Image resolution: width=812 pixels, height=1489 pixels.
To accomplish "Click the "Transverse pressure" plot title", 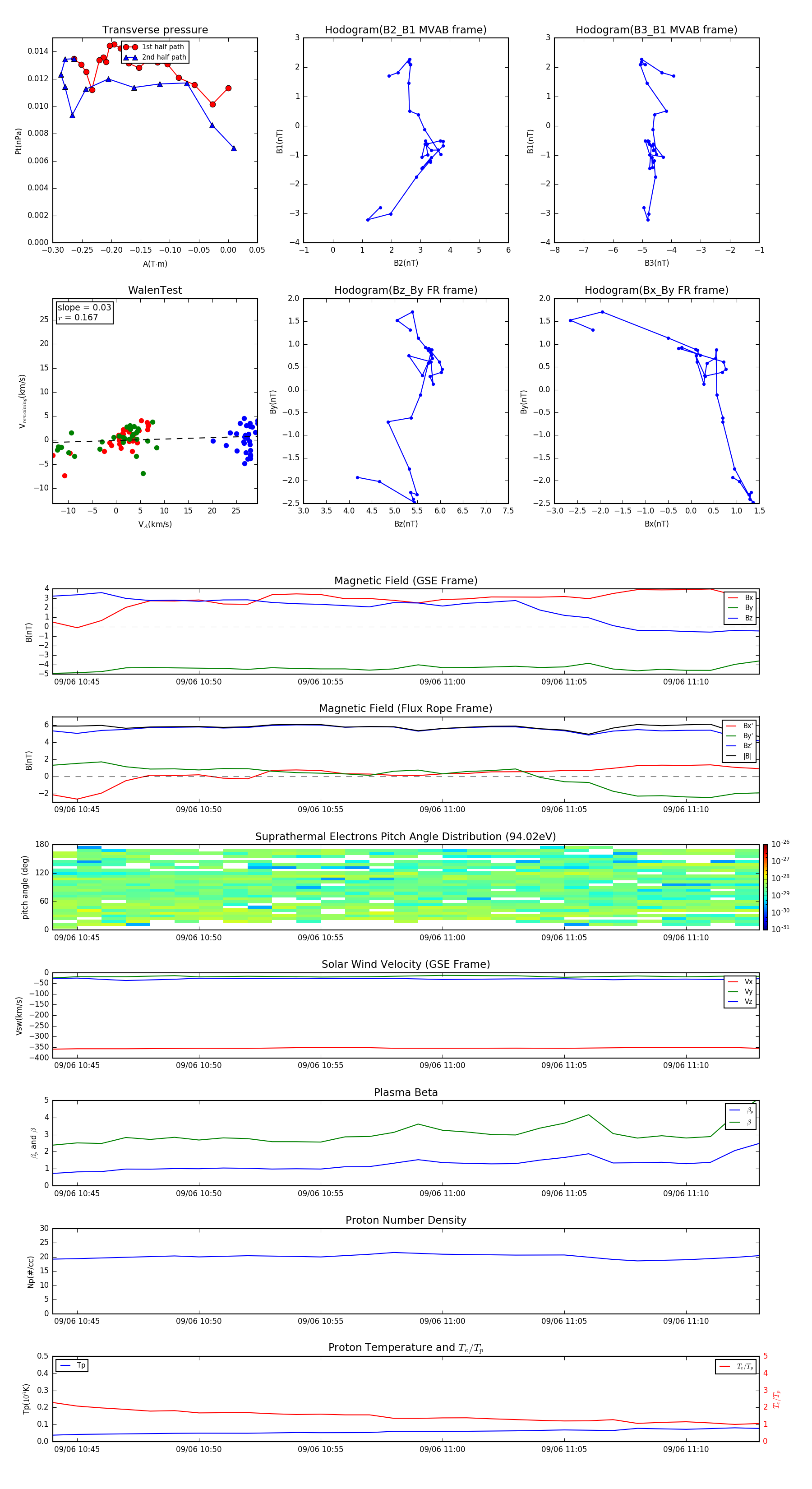I will [x=155, y=30].
